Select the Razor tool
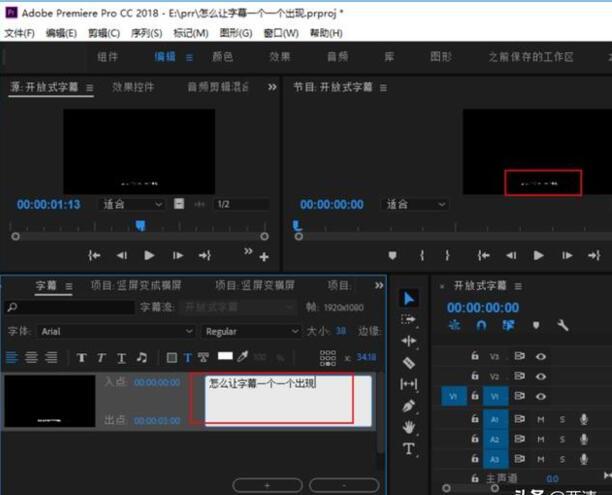 pyautogui.click(x=409, y=363)
